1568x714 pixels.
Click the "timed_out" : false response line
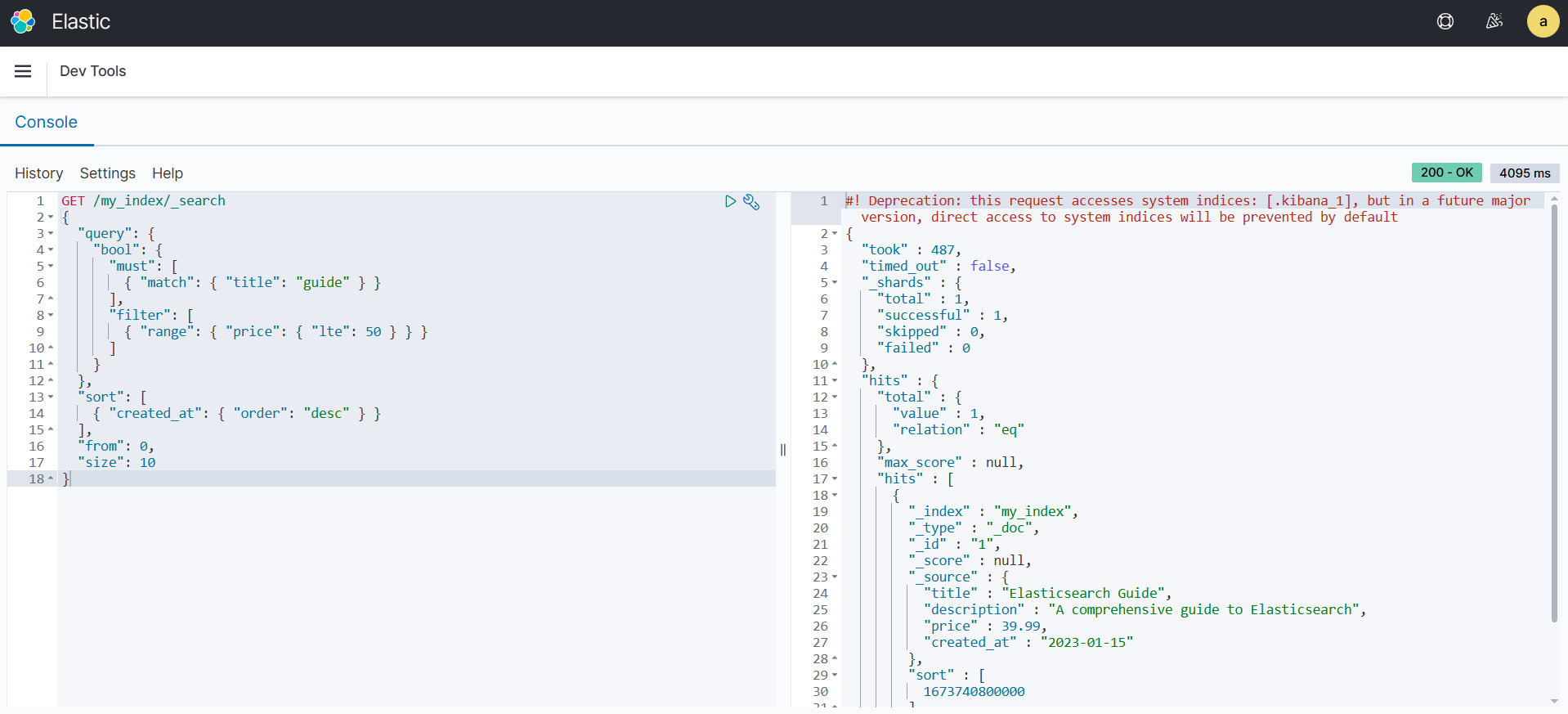(939, 267)
